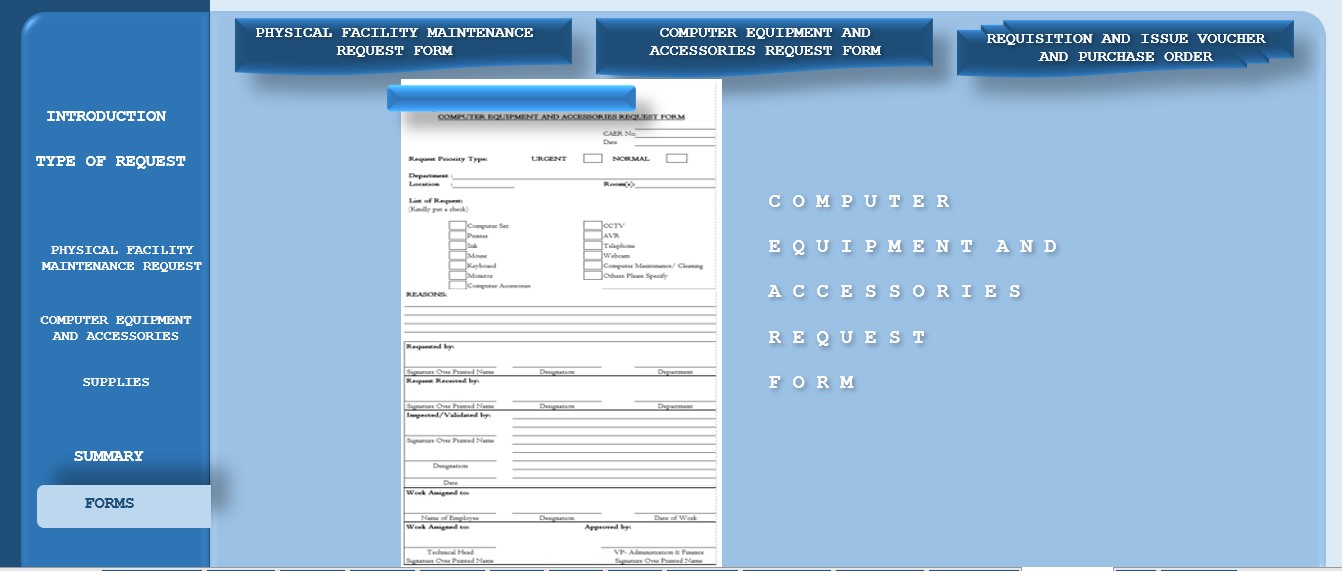Image resolution: width=1342 pixels, height=571 pixels.
Task: Check the NORMAL priority box
Action: [x=676, y=158]
